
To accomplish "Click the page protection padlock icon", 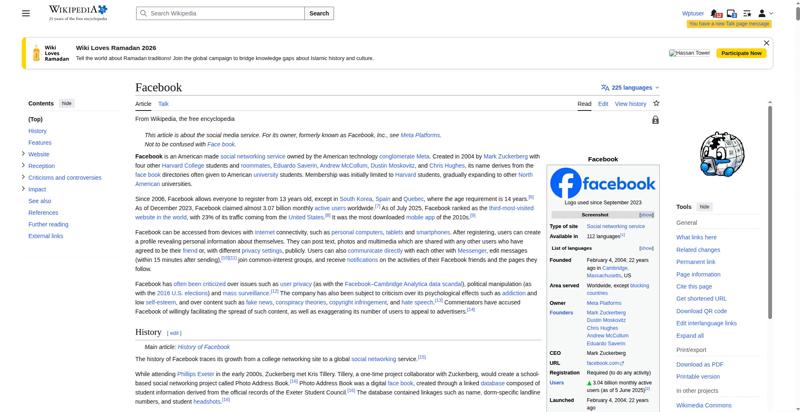I will 655,120.
